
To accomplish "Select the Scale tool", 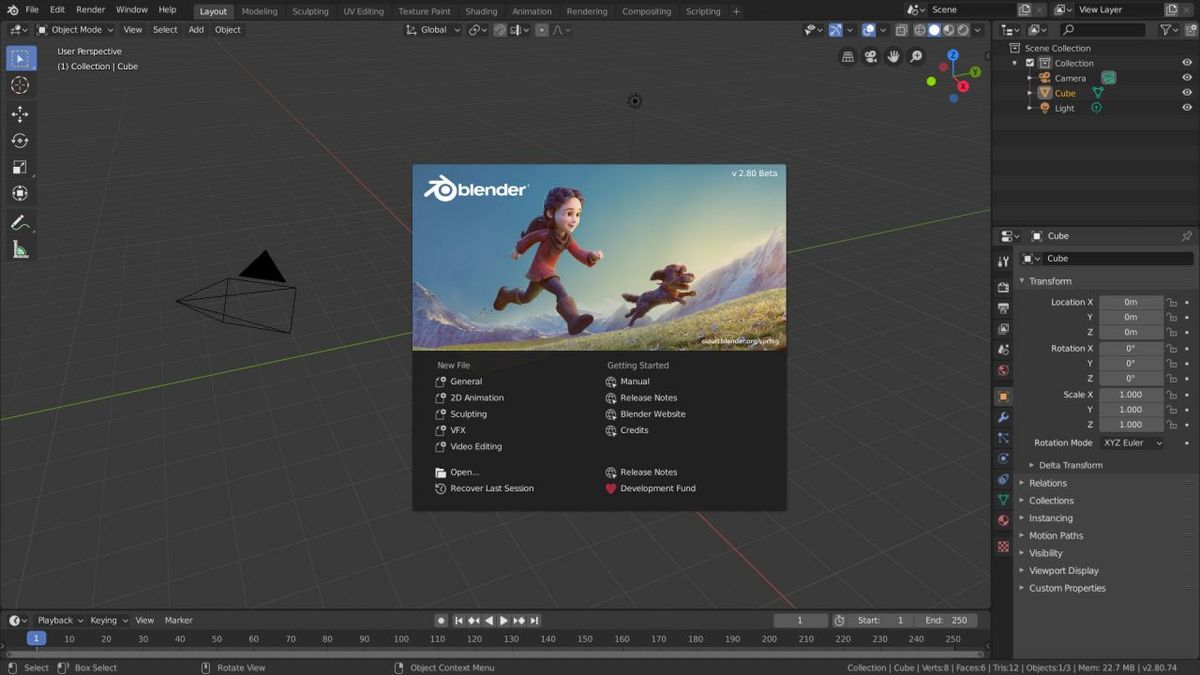I will click(20, 167).
